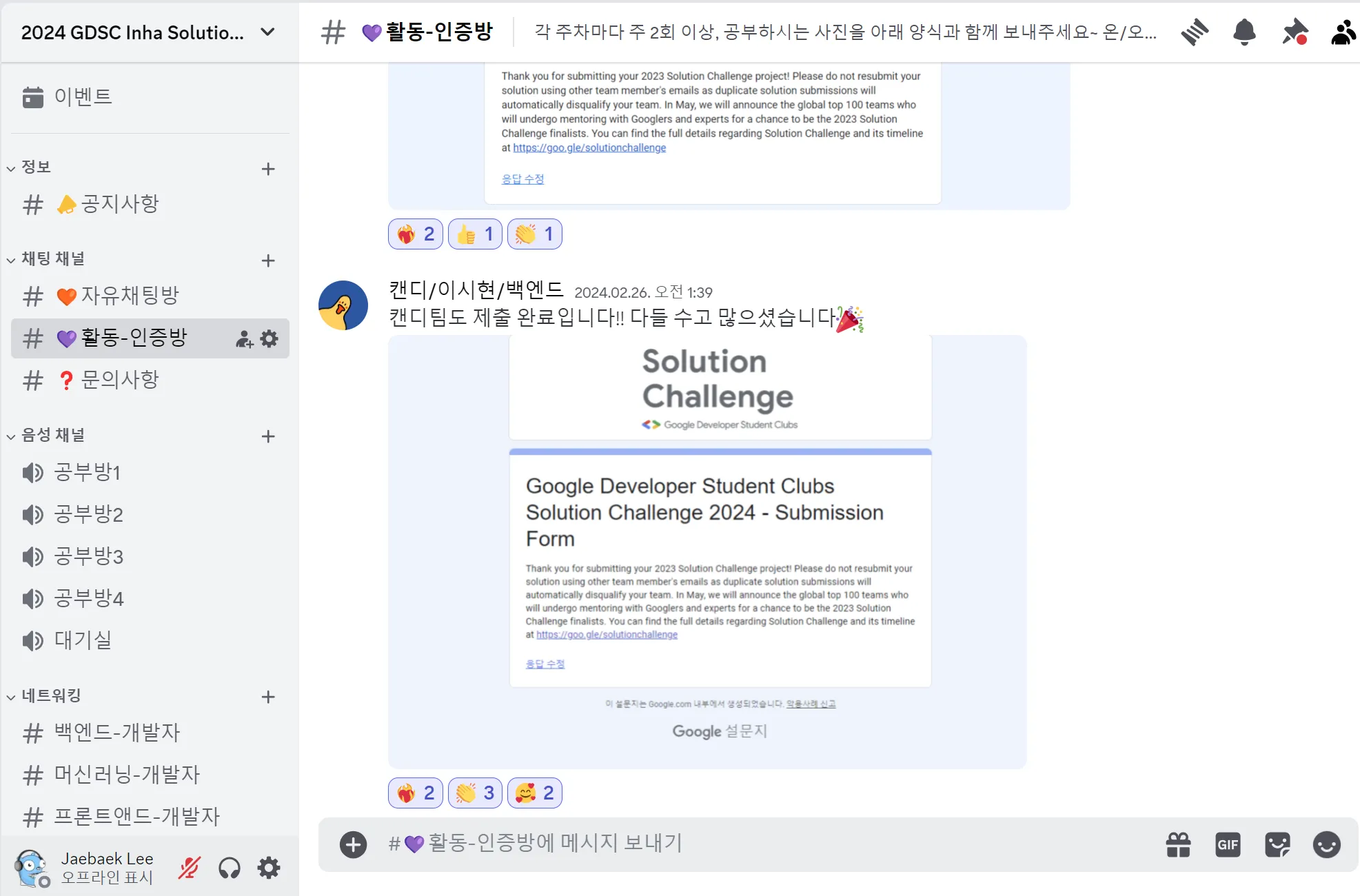Open the 자유채팅방 channel
This screenshot has height=896, width=1360.
pyautogui.click(x=150, y=296)
